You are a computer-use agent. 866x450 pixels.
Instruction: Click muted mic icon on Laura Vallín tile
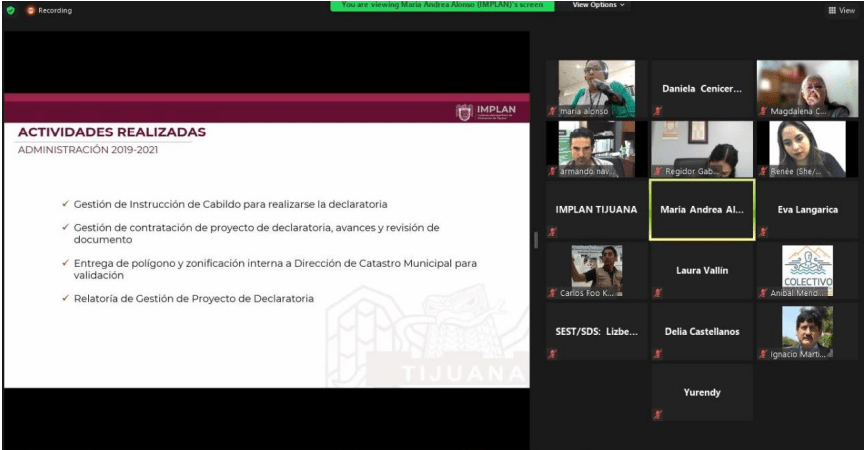(x=657, y=293)
